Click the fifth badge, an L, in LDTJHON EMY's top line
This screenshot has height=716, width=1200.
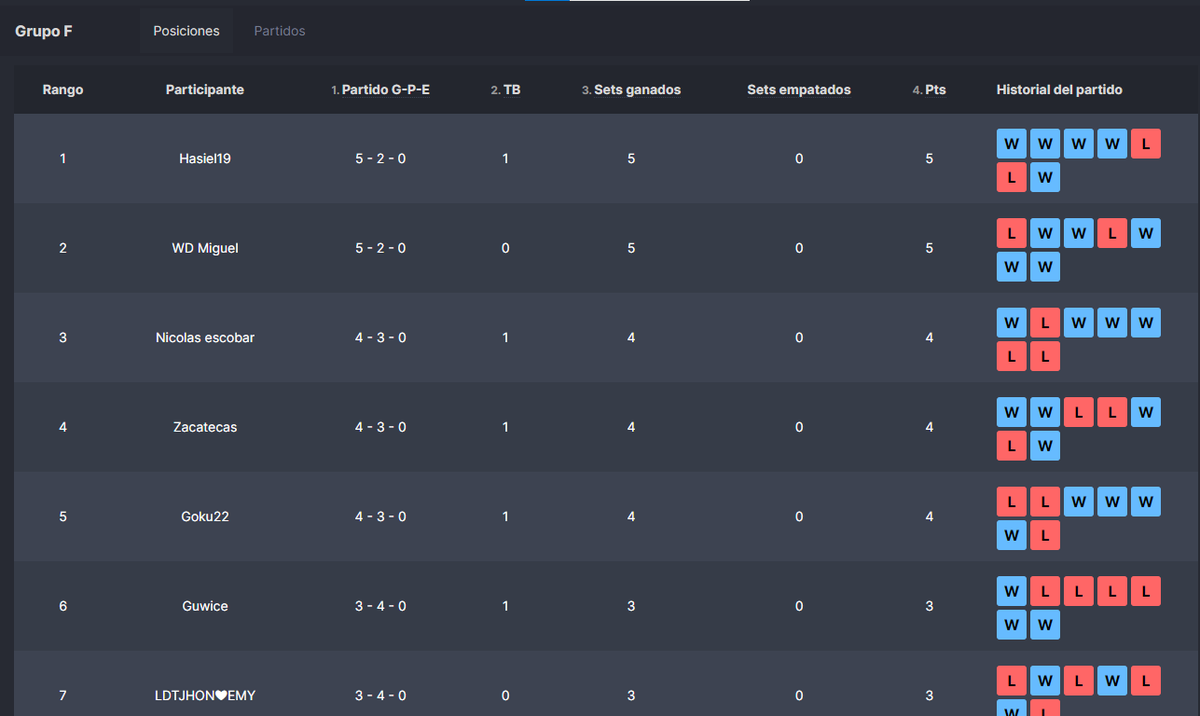(1145, 681)
